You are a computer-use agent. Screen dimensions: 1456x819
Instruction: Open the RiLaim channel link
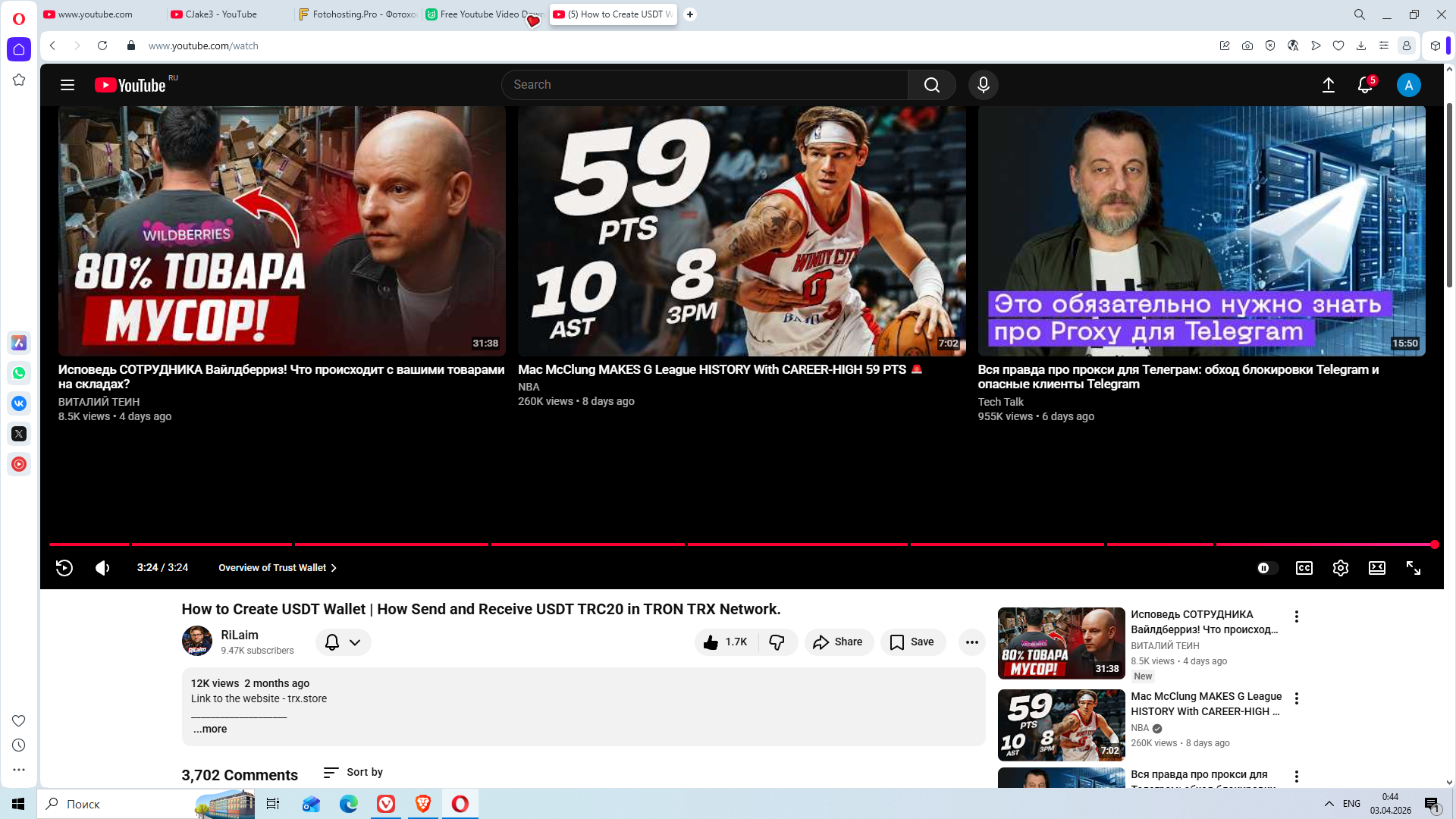coord(240,635)
